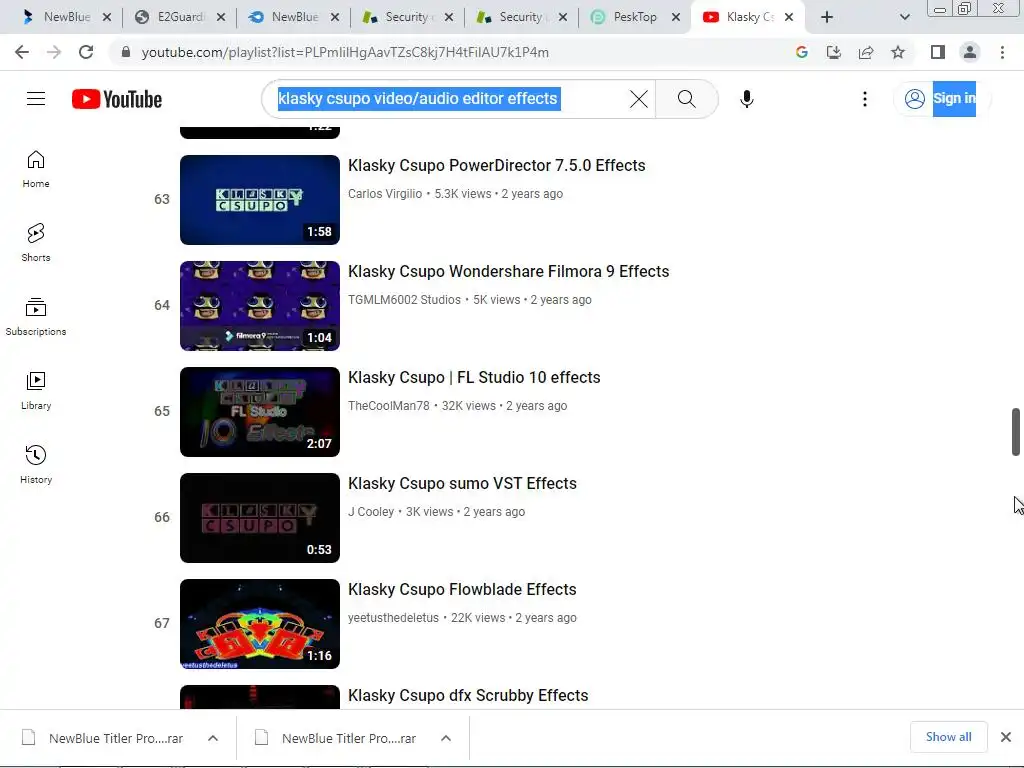Screen dimensions: 1024x768
Task: Open Library in the sidebar
Action: click(x=36, y=391)
